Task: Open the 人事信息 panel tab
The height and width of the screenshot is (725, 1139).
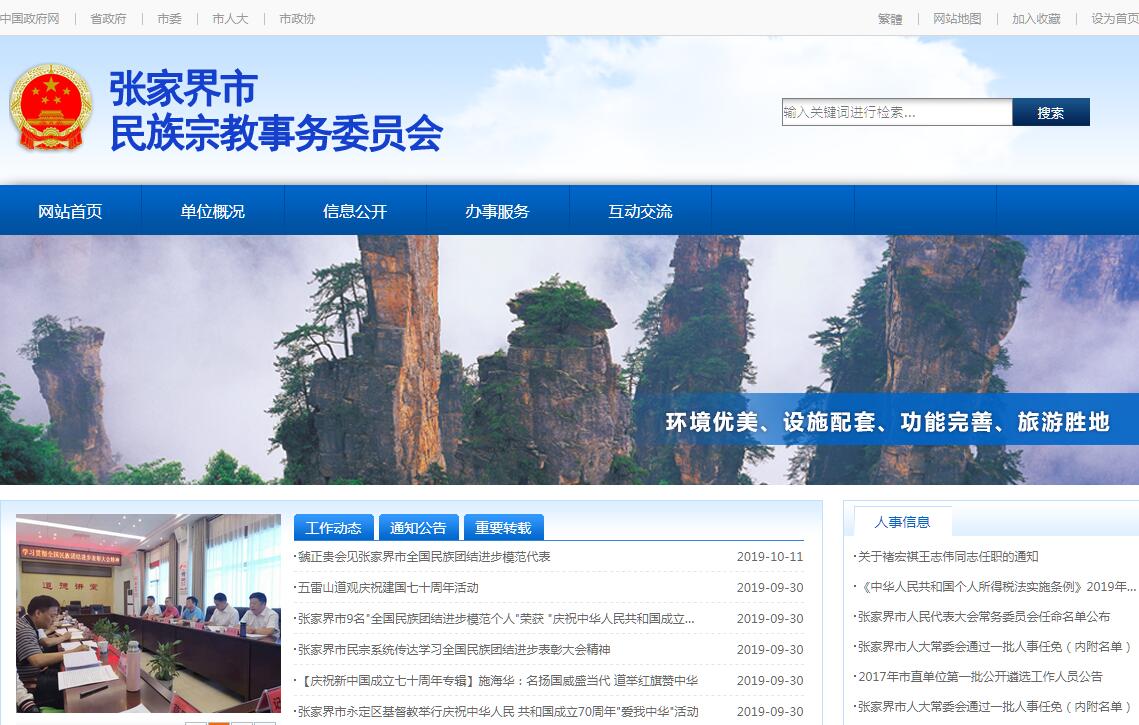Action: pyautogui.click(x=902, y=522)
